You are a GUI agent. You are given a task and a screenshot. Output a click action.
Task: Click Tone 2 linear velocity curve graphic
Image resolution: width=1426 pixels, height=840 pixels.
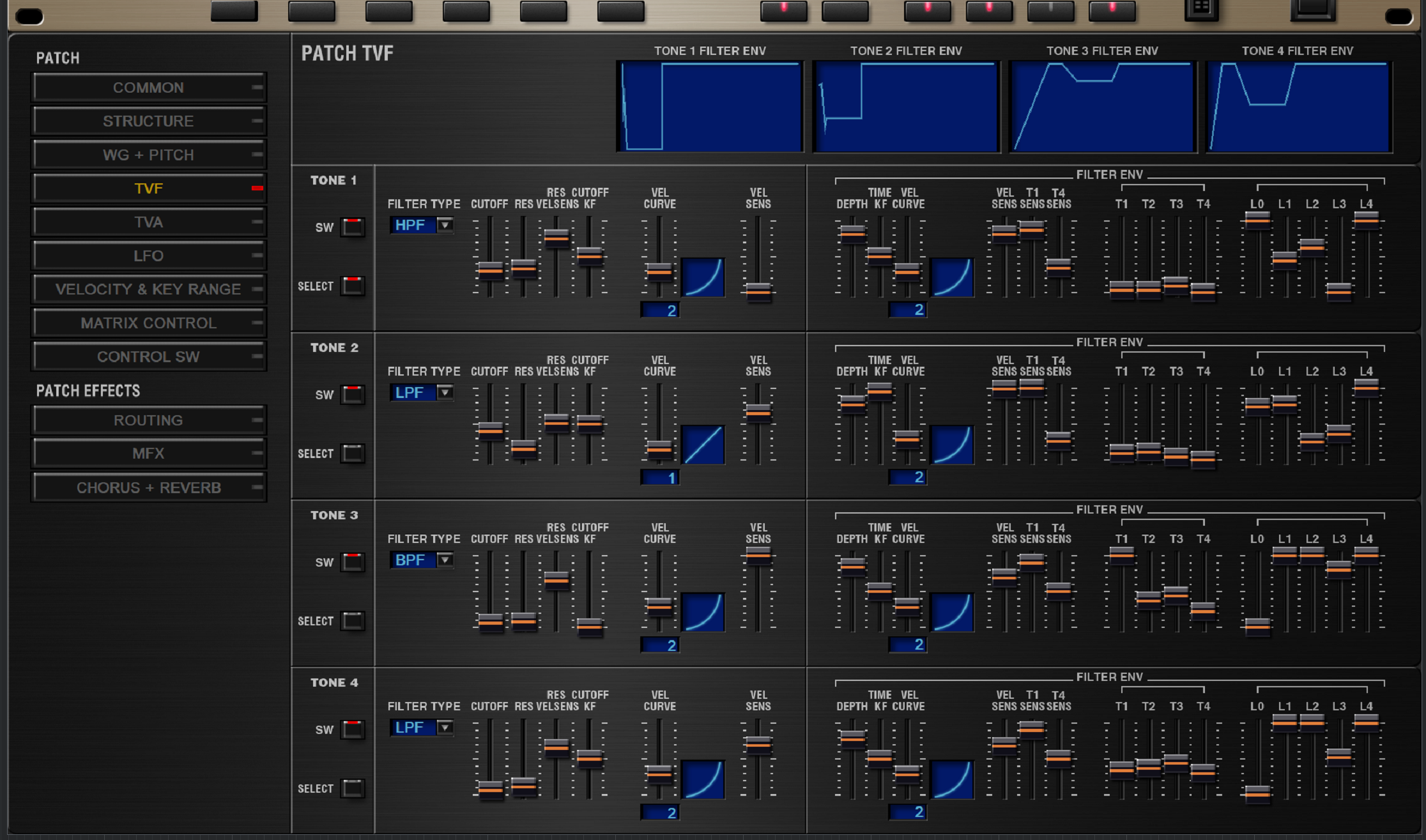coord(703,445)
